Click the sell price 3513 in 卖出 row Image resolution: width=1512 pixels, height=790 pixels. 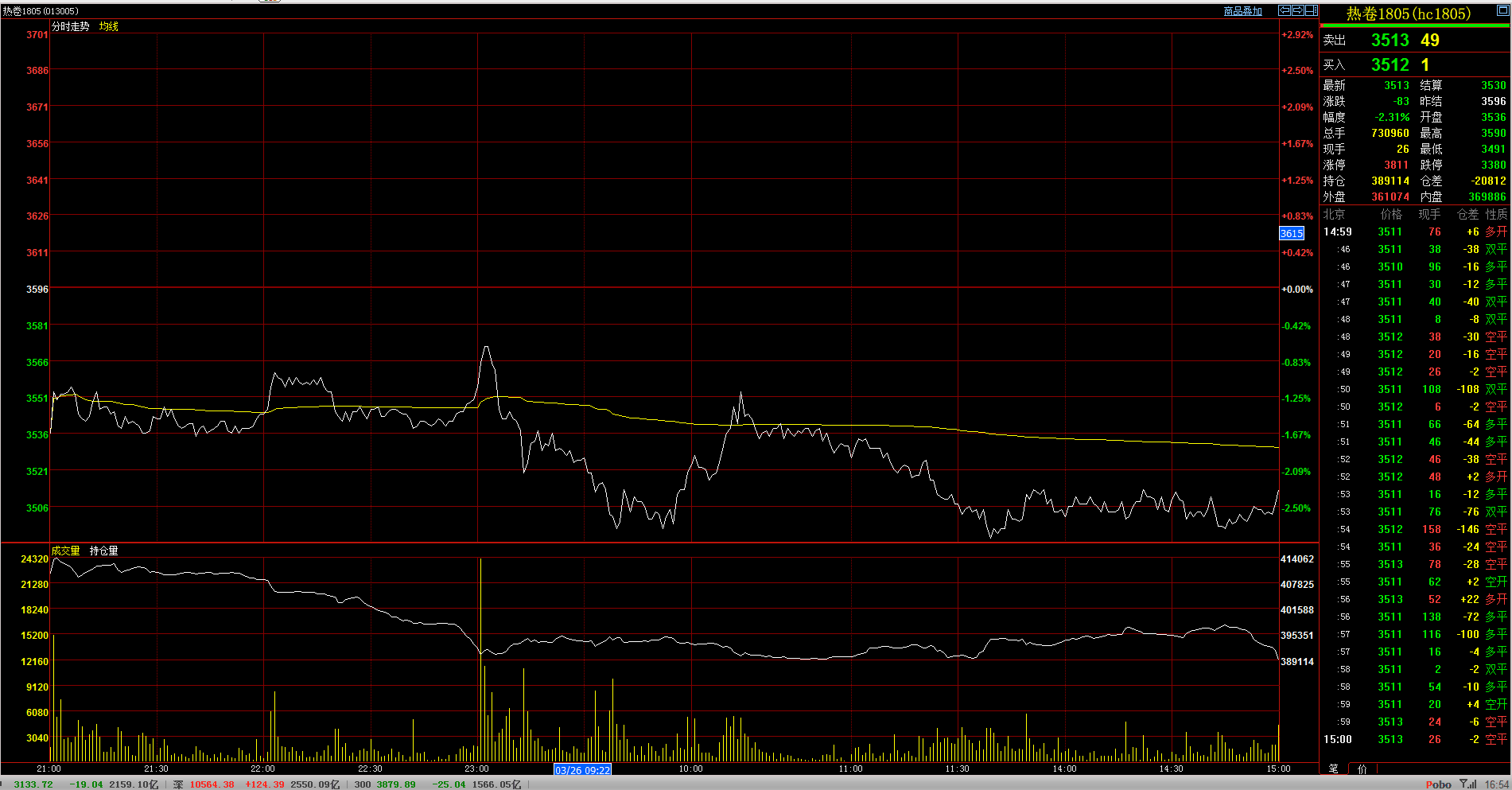[x=1390, y=40]
